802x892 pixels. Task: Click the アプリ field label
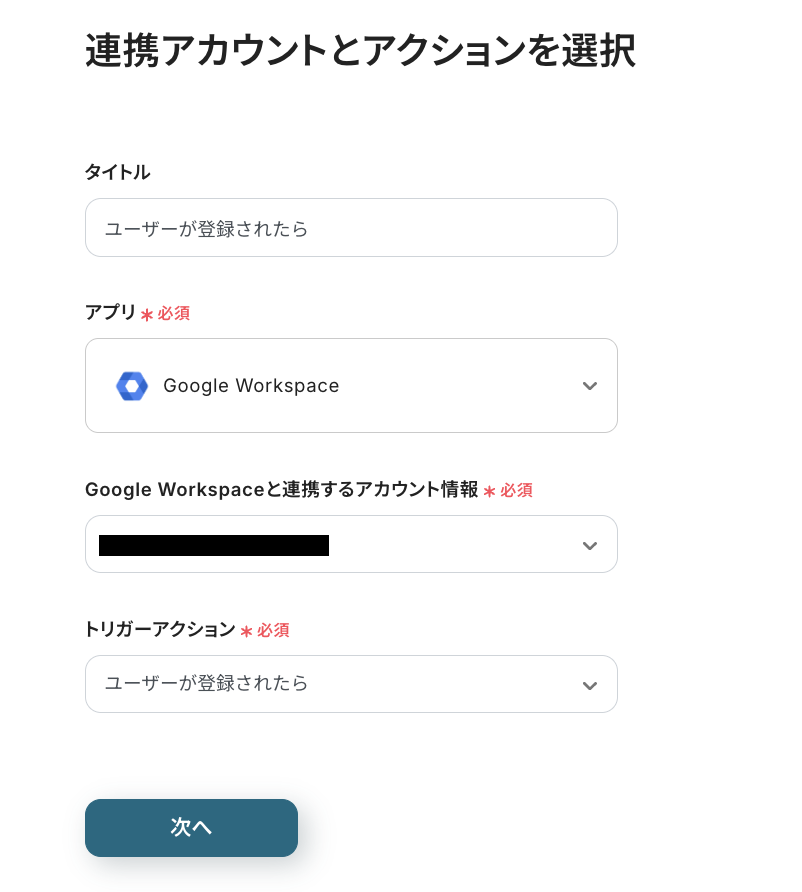tap(110, 312)
